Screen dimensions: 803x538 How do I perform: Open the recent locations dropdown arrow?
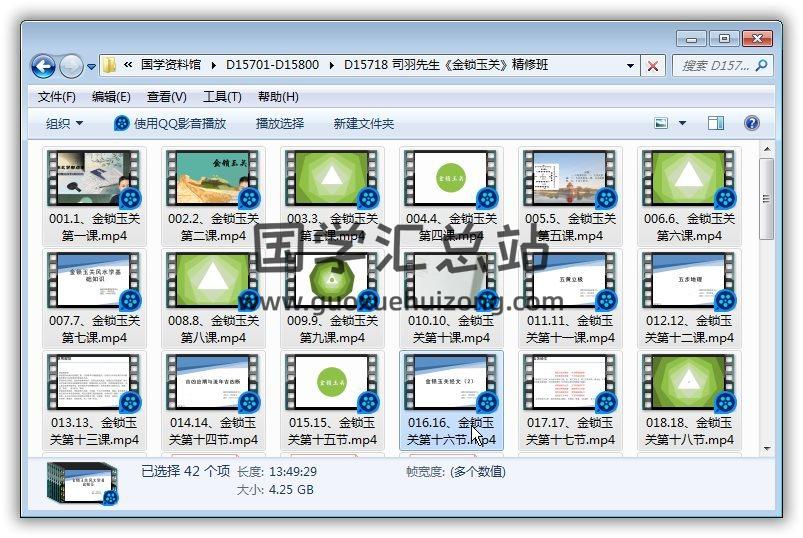click(x=91, y=67)
